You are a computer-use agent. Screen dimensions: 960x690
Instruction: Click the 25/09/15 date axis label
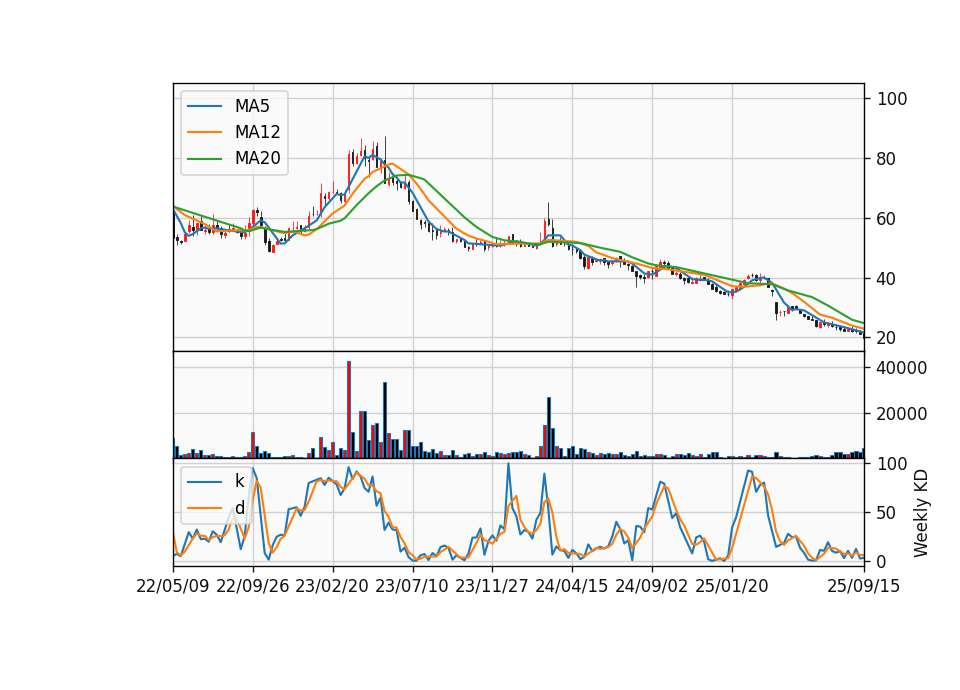[x=864, y=586]
